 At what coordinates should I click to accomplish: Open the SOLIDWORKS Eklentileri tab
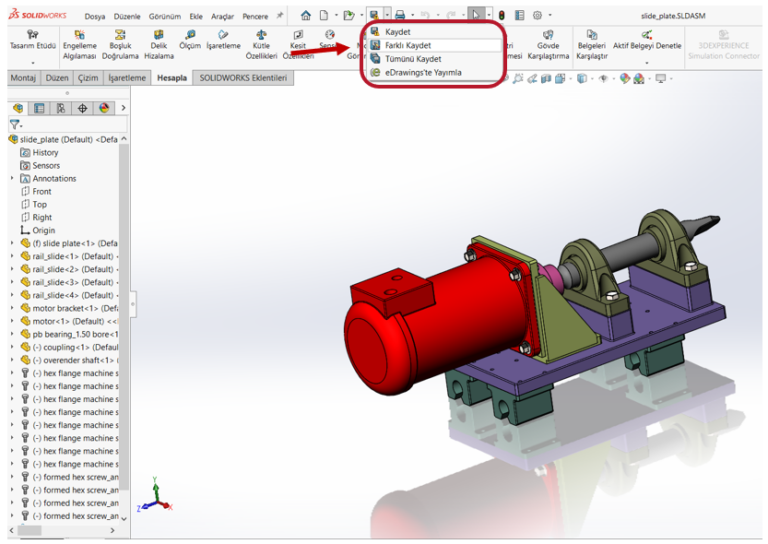(243, 78)
